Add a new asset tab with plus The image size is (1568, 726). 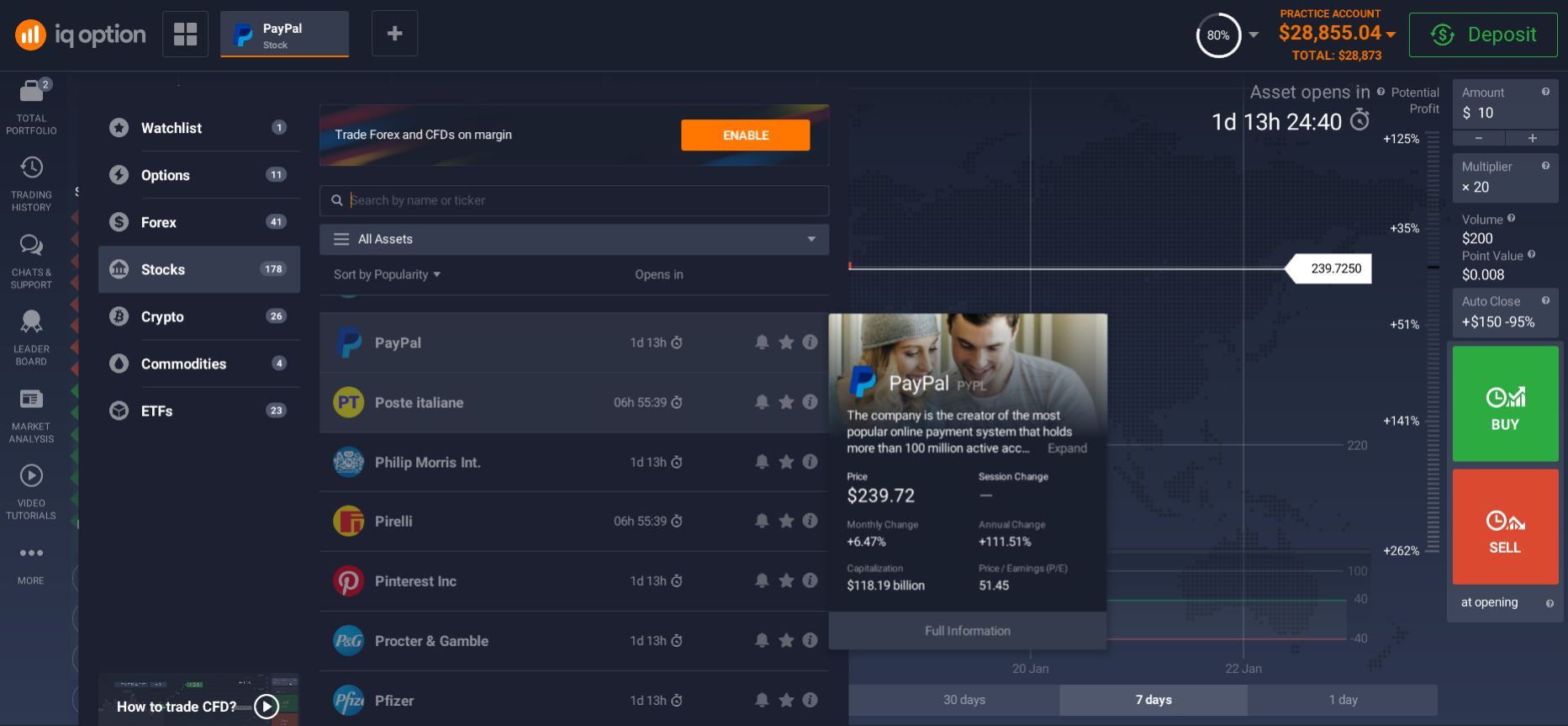tap(394, 34)
